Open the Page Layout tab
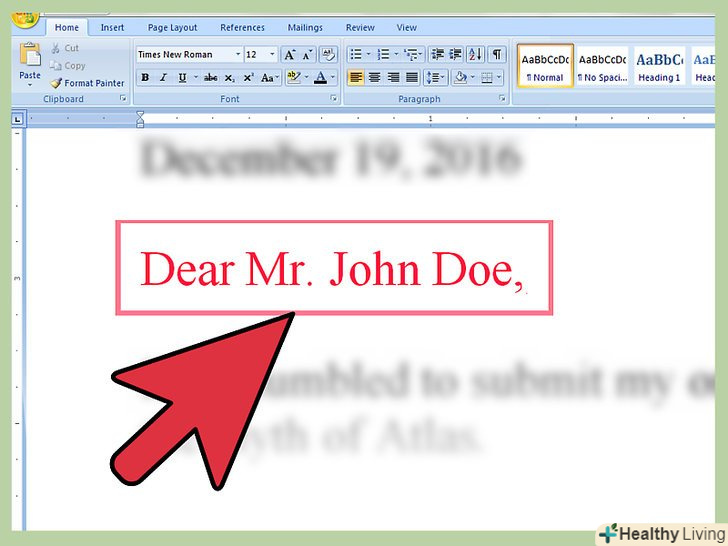Viewport: 728px width, 546px height. (x=172, y=27)
